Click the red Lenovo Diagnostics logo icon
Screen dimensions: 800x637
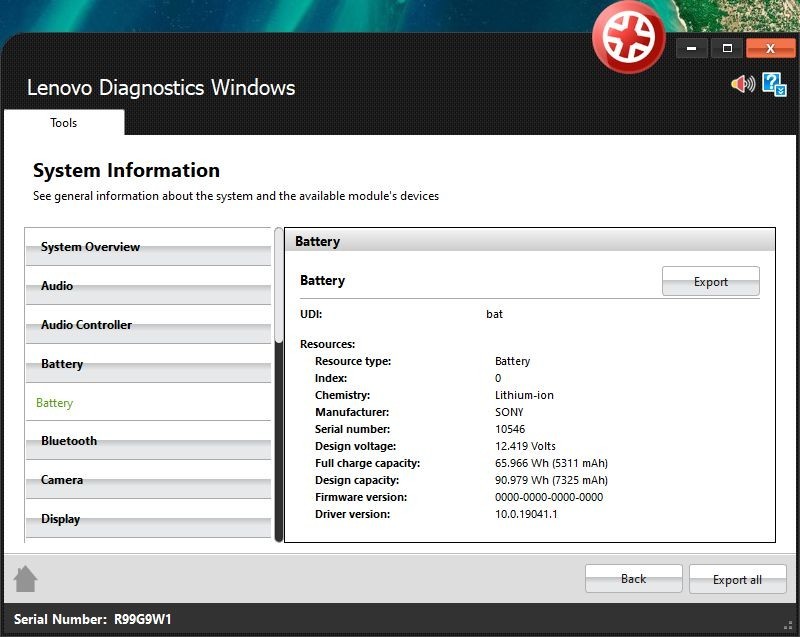tap(629, 37)
